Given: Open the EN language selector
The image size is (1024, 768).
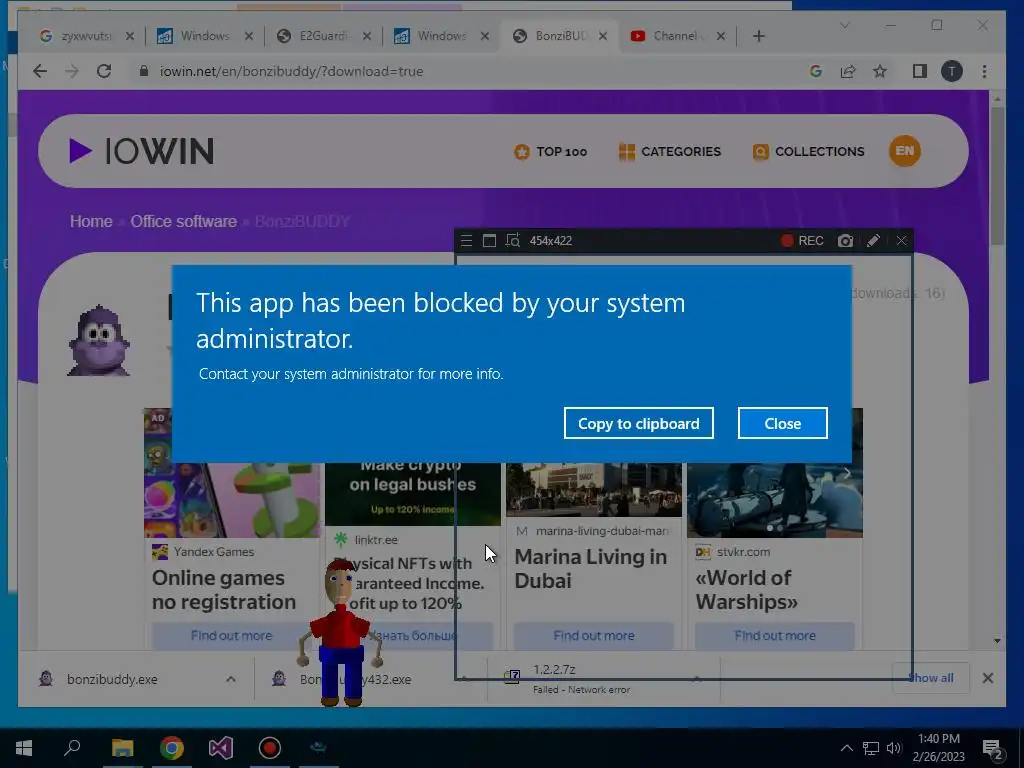Looking at the screenshot, I should click(x=904, y=151).
